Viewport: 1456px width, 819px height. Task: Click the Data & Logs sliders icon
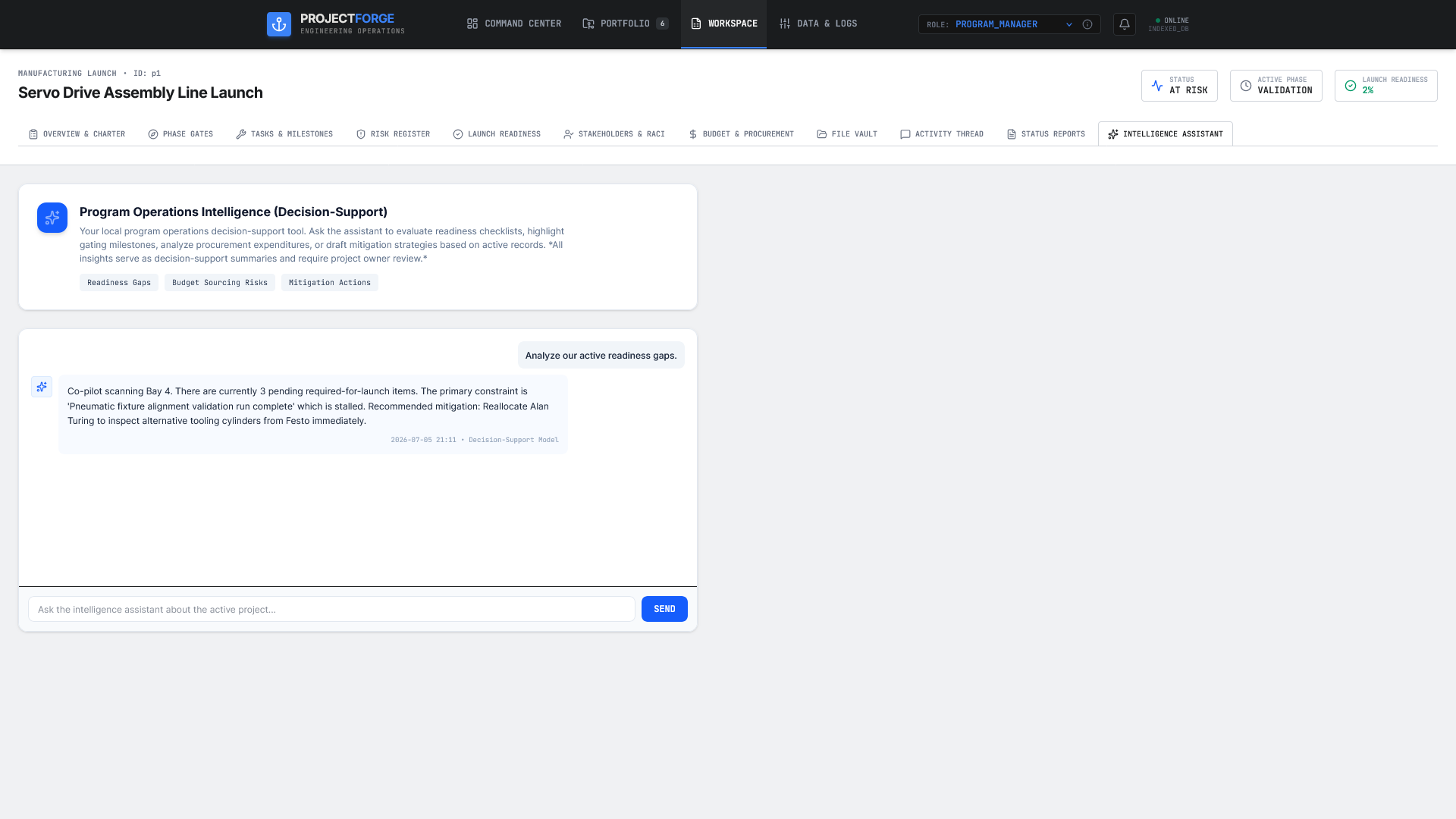point(785,24)
